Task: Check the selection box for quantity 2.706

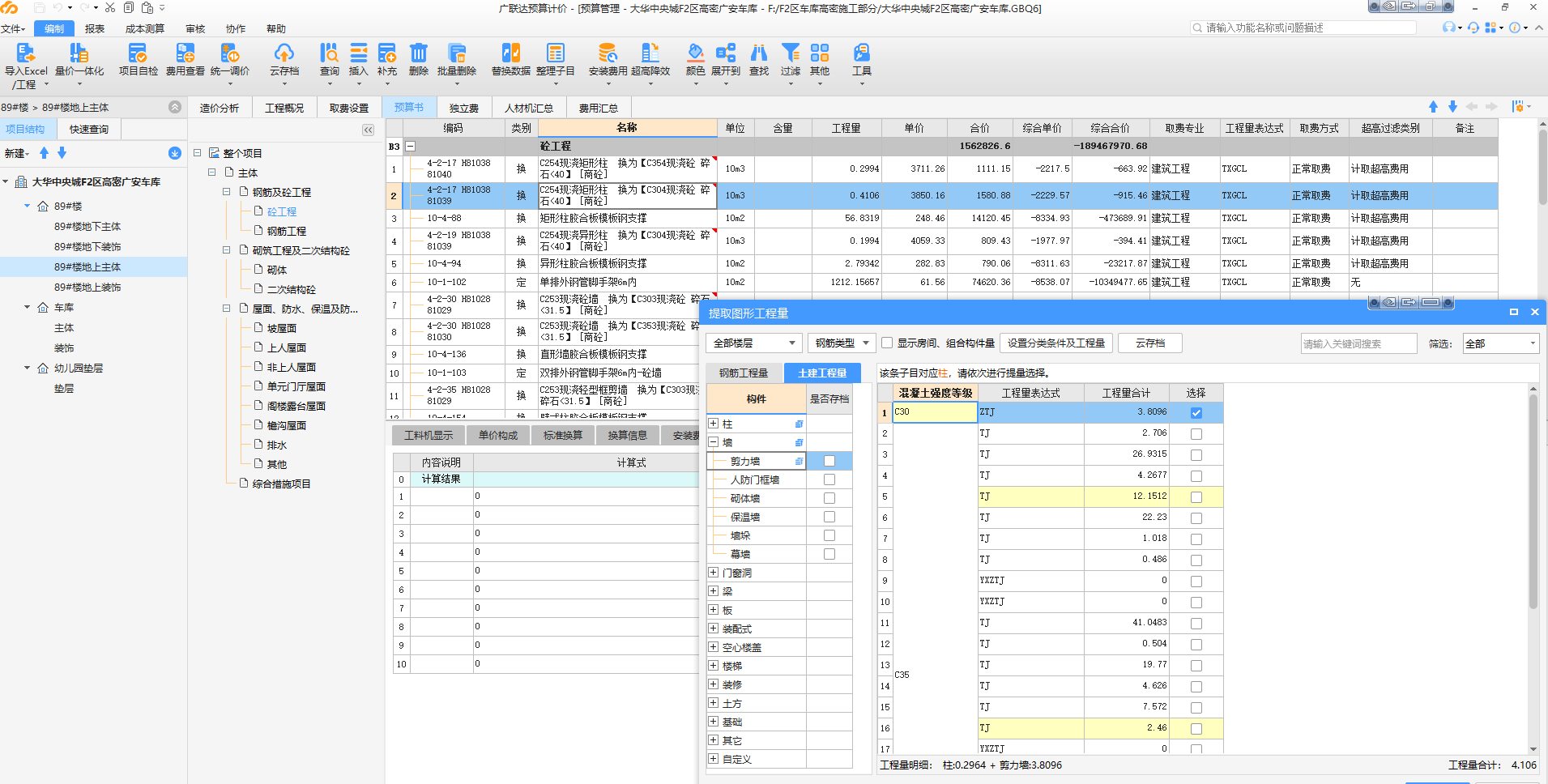Action: 1196,434
